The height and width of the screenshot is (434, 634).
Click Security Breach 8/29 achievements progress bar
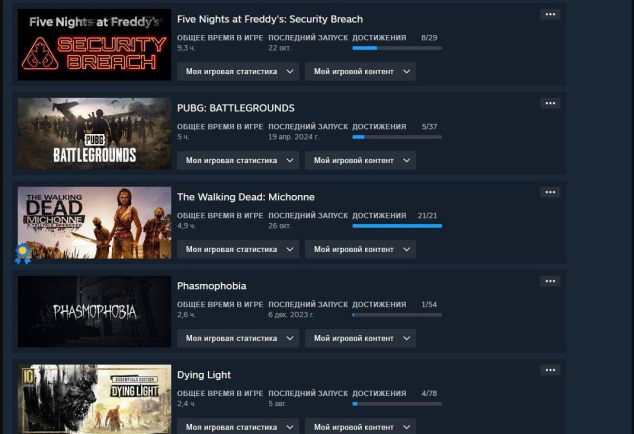coord(397,48)
